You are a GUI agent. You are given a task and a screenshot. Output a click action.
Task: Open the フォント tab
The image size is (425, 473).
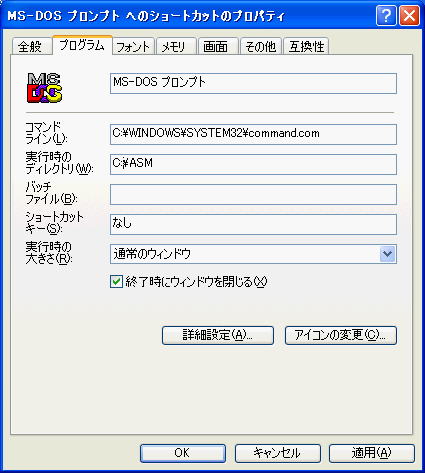click(133, 46)
